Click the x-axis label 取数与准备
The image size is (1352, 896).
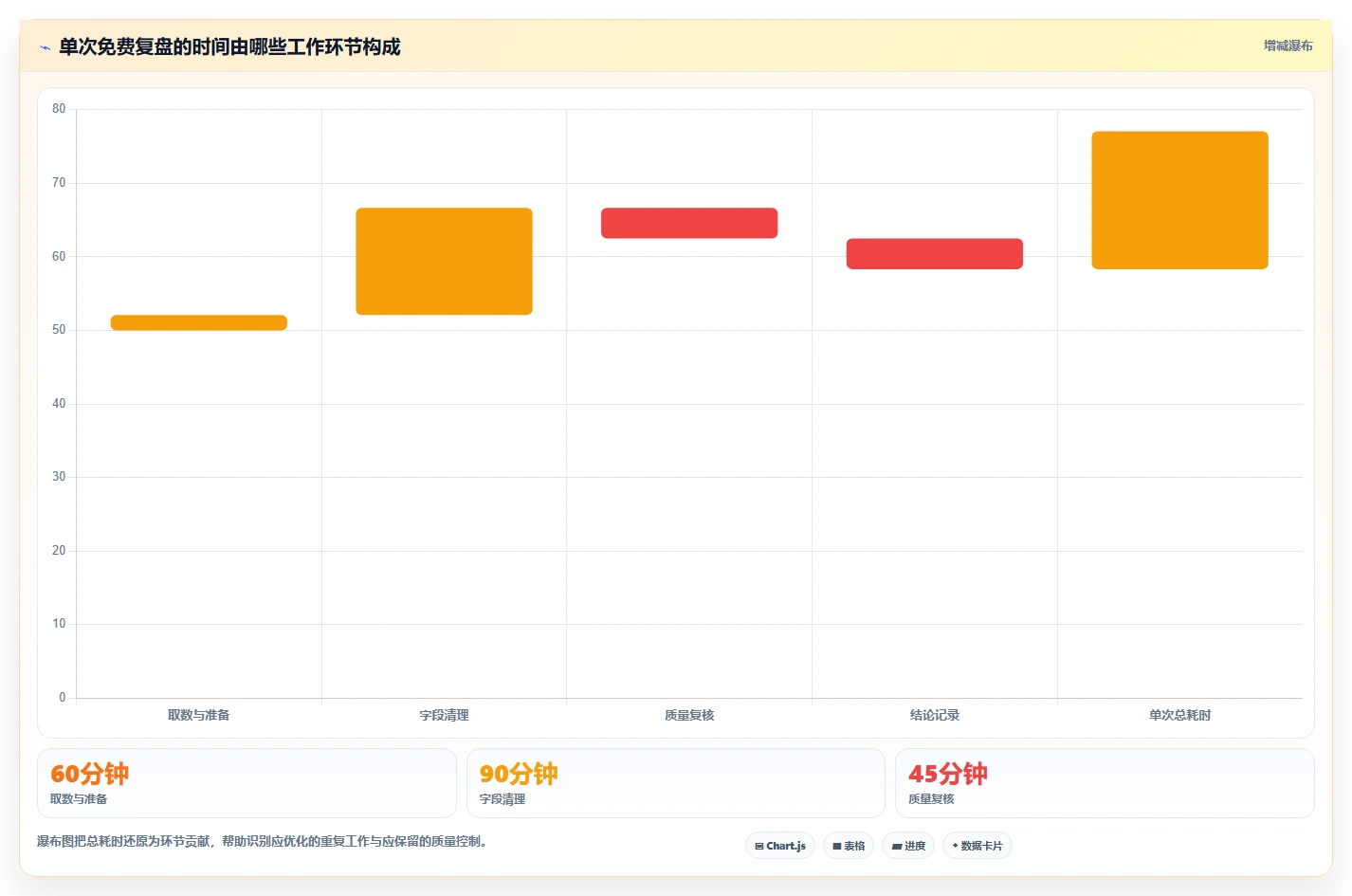(x=199, y=715)
